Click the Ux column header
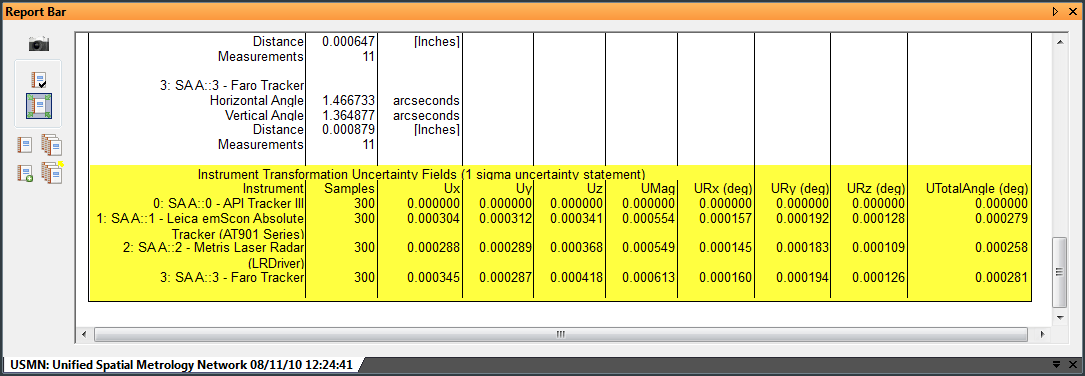1085x376 pixels. pyautogui.click(x=453, y=188)
